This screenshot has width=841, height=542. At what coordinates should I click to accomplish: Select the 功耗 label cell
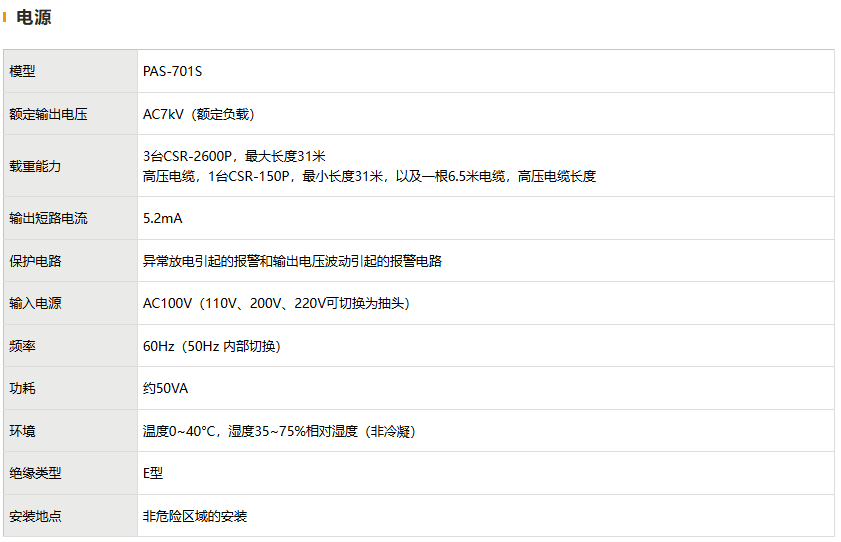pyautogui.click(x=71, y=388)
